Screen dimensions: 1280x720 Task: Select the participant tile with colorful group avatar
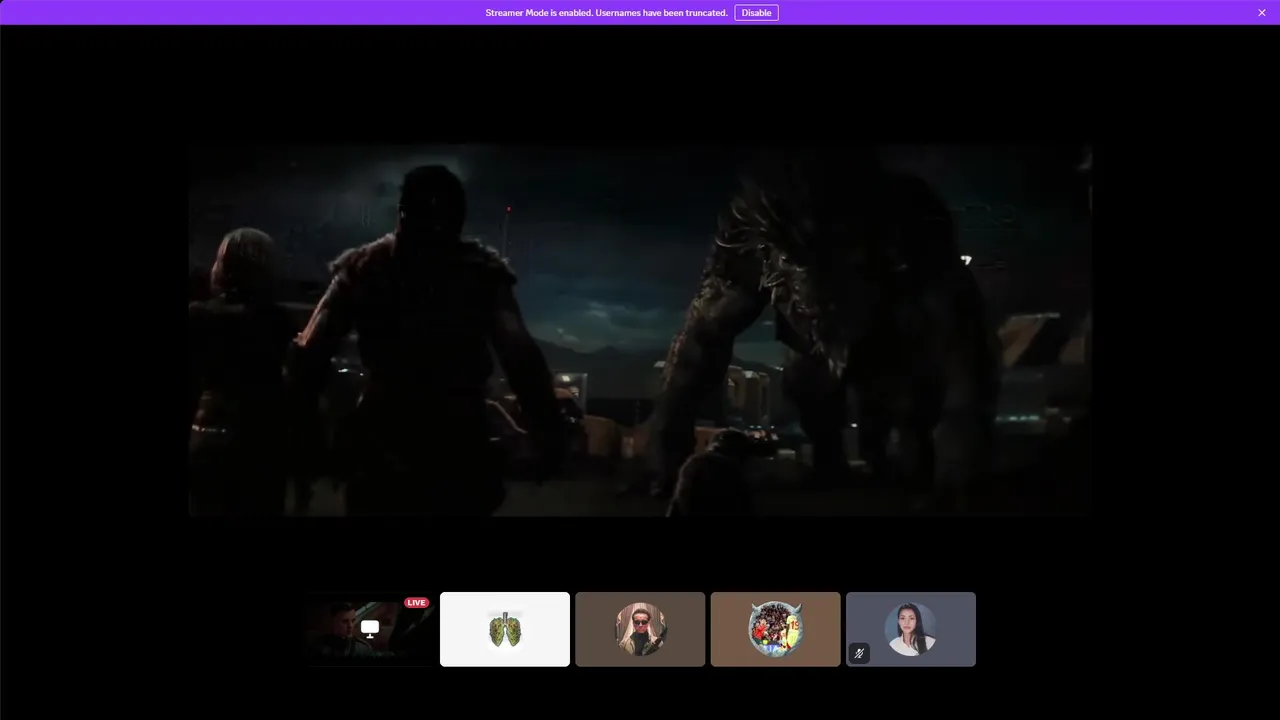pos(776,629)
